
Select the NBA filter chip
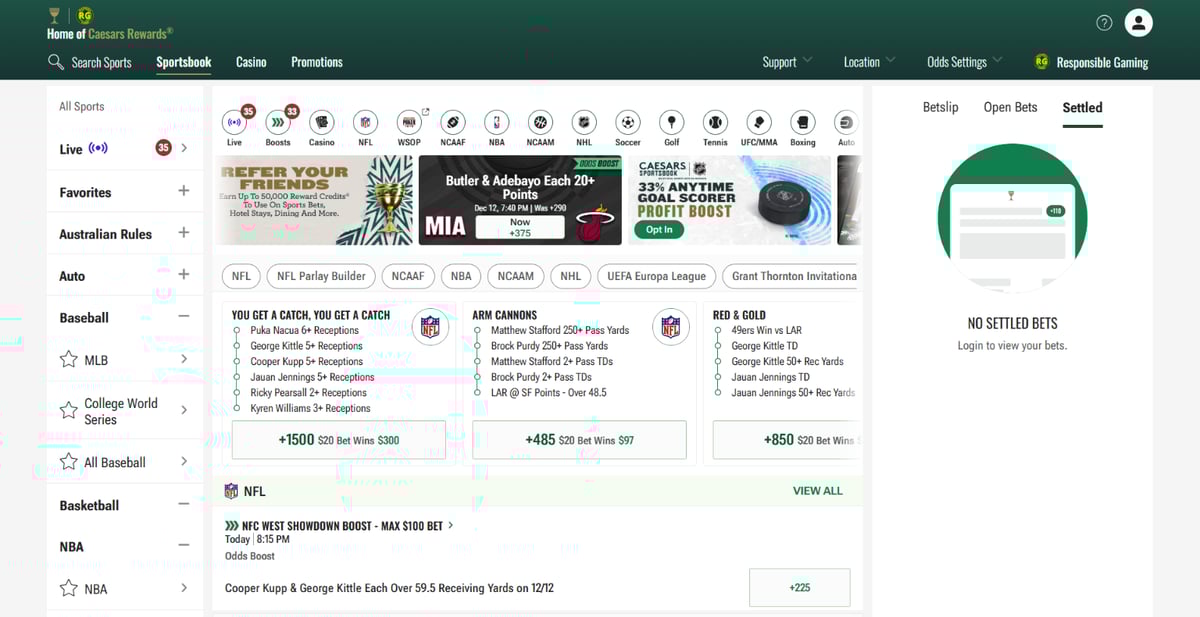tap(461, 276)
